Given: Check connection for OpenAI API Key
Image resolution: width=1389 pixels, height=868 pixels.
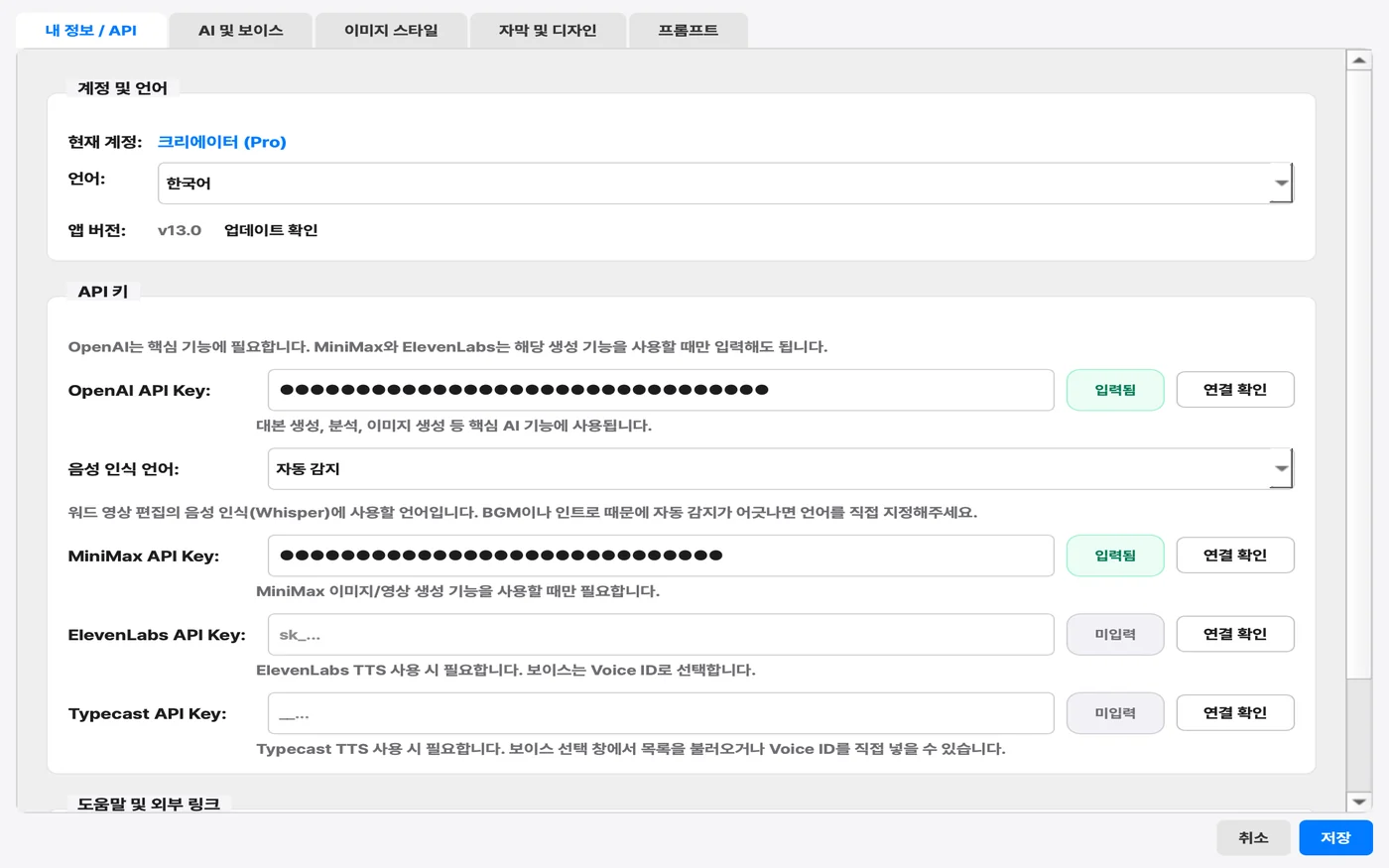Looking at the screenshot, I should pos(1235,390).
